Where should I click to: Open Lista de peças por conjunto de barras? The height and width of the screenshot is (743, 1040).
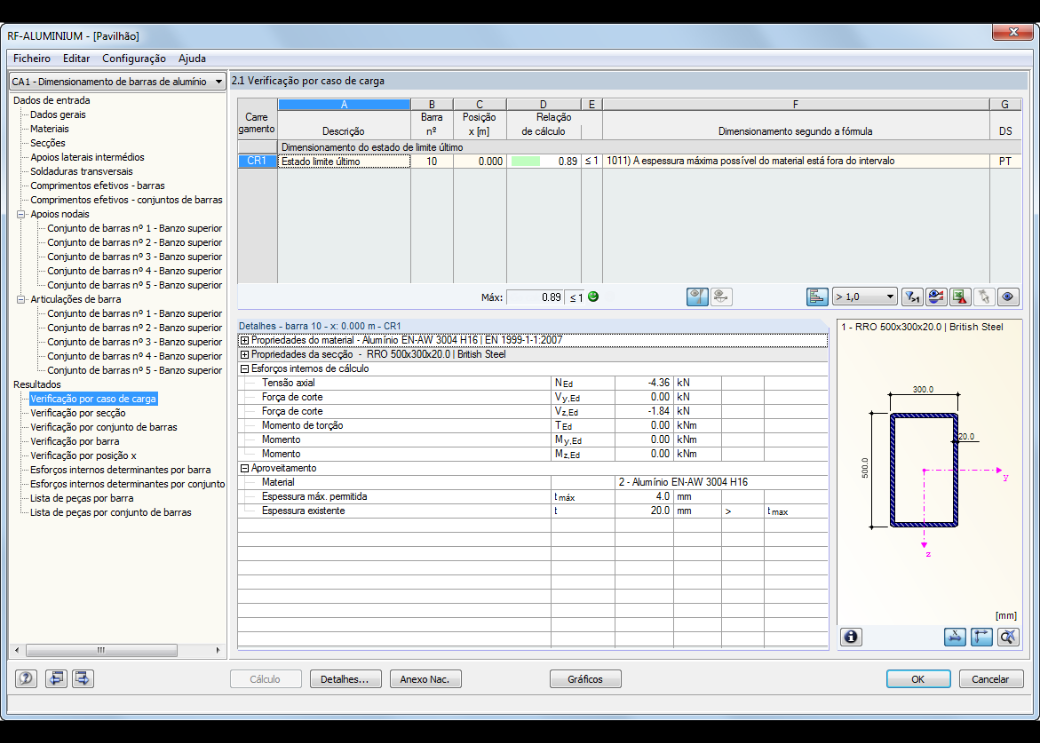[111, 512]
